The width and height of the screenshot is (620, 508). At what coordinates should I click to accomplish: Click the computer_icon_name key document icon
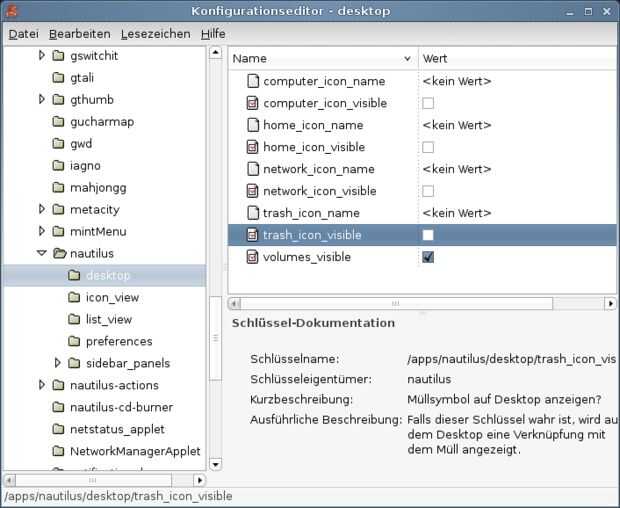pos(253,81)
